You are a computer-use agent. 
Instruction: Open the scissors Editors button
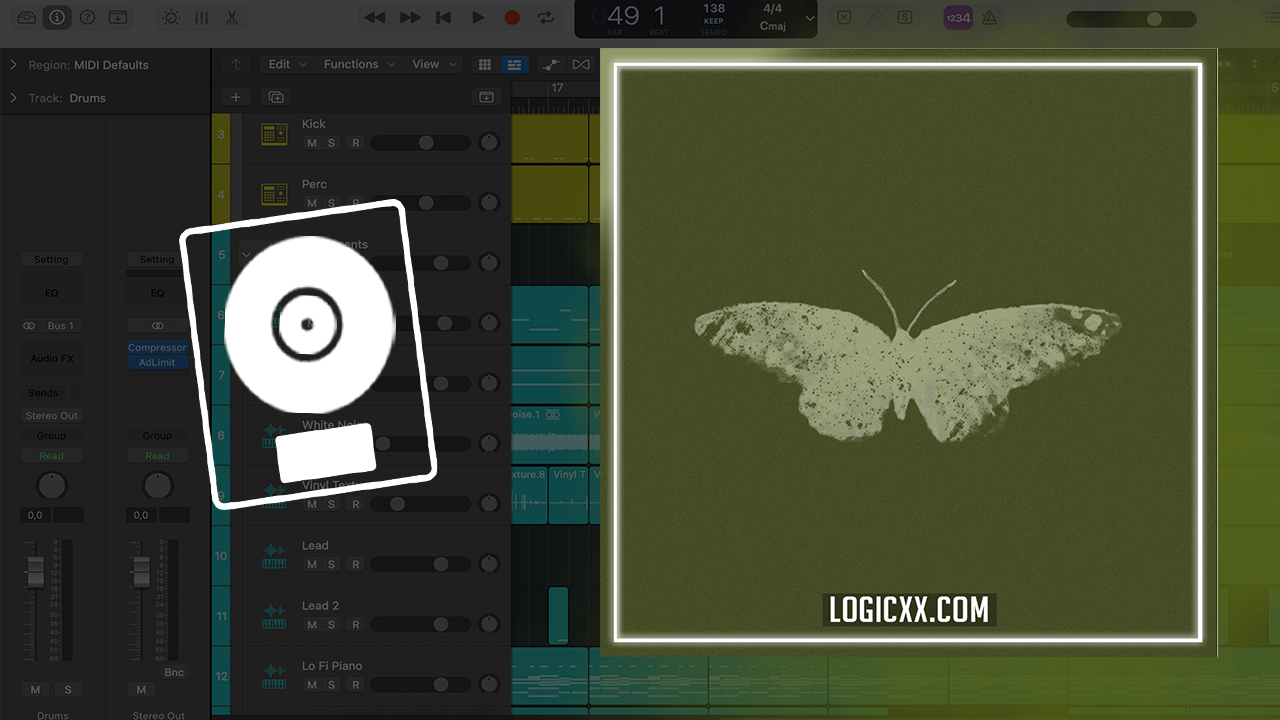231,17
